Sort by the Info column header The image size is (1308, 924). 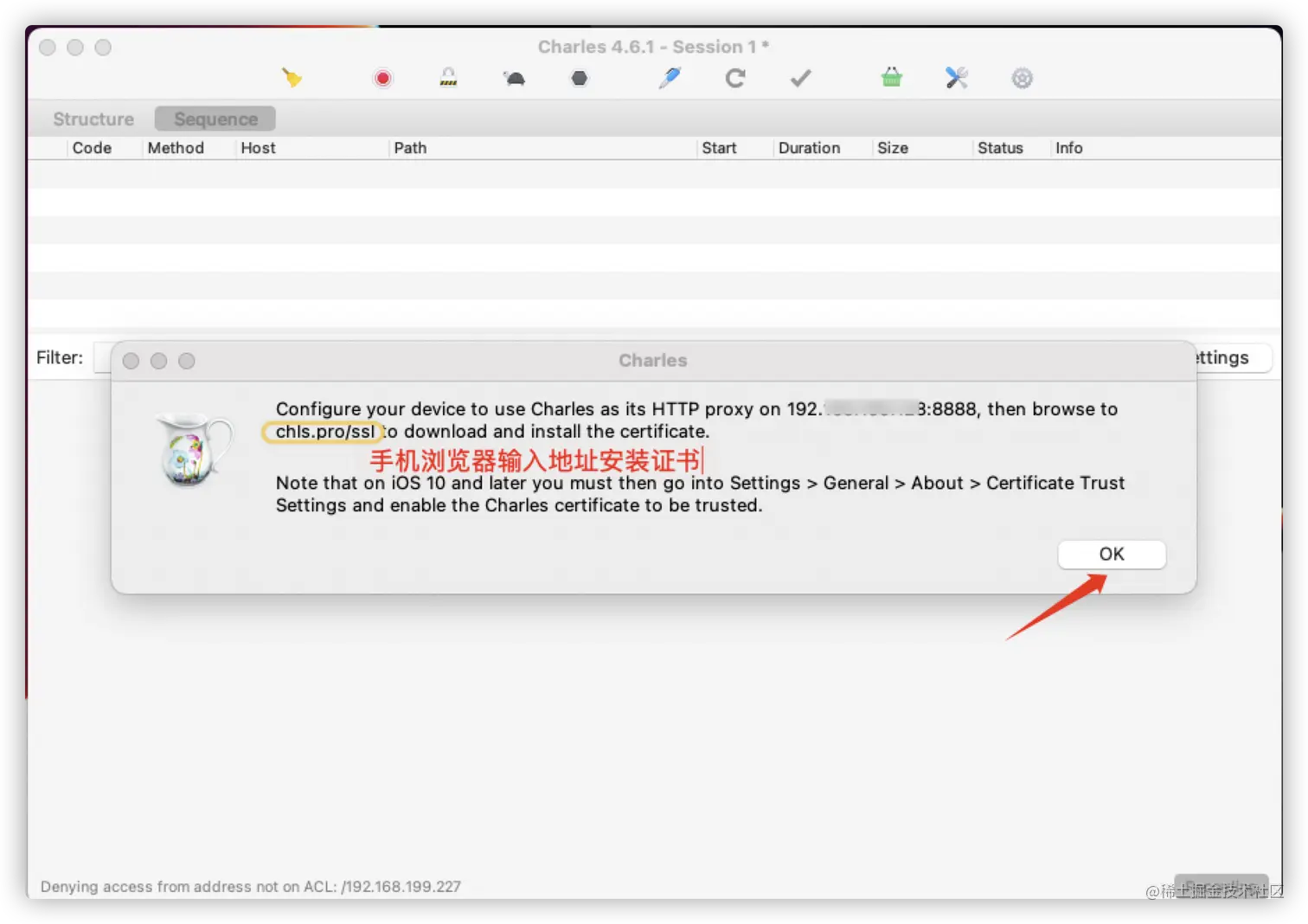coord(1068,148)
